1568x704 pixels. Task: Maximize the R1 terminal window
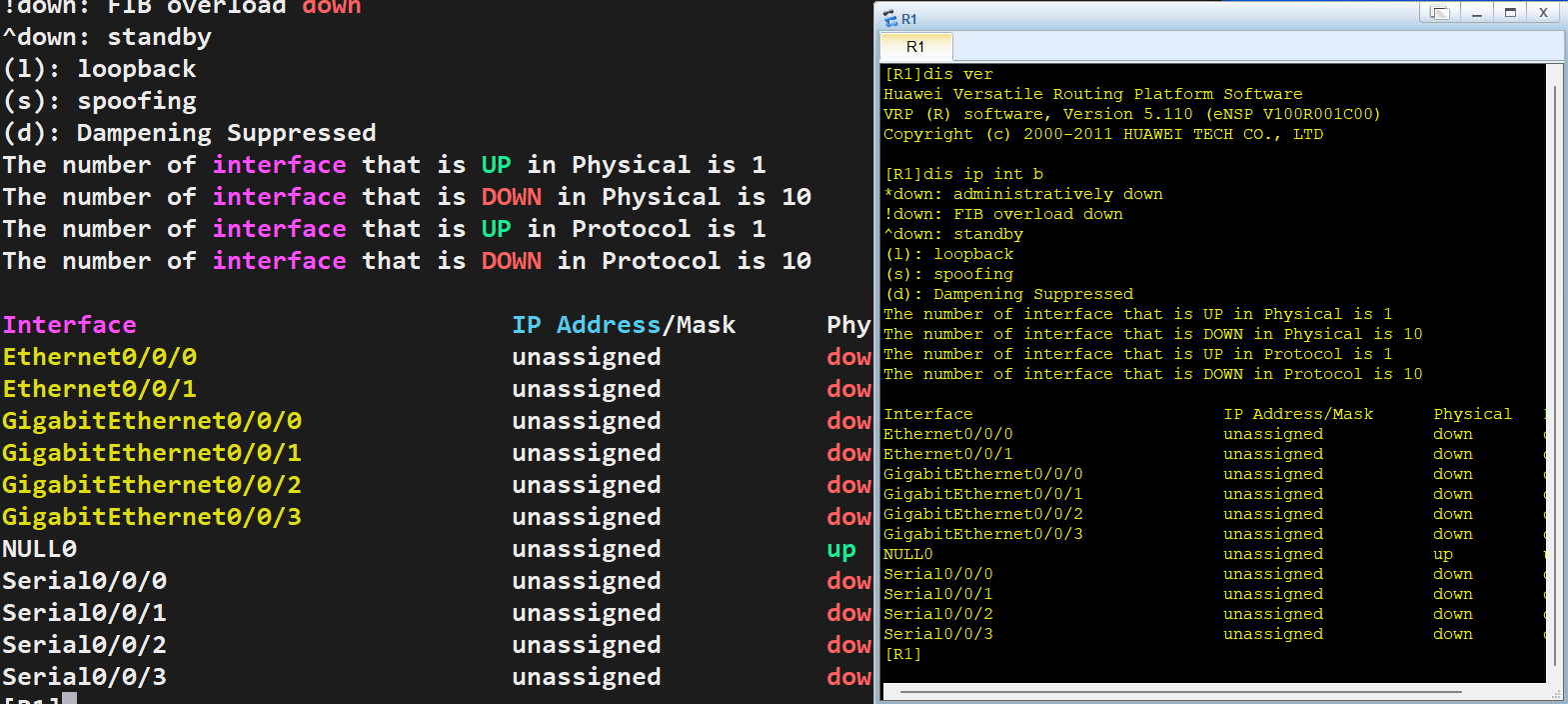point(1510,13)
